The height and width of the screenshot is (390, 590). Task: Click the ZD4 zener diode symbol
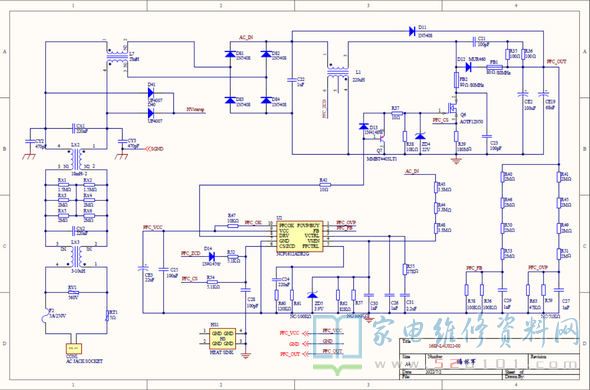[420, 136]
